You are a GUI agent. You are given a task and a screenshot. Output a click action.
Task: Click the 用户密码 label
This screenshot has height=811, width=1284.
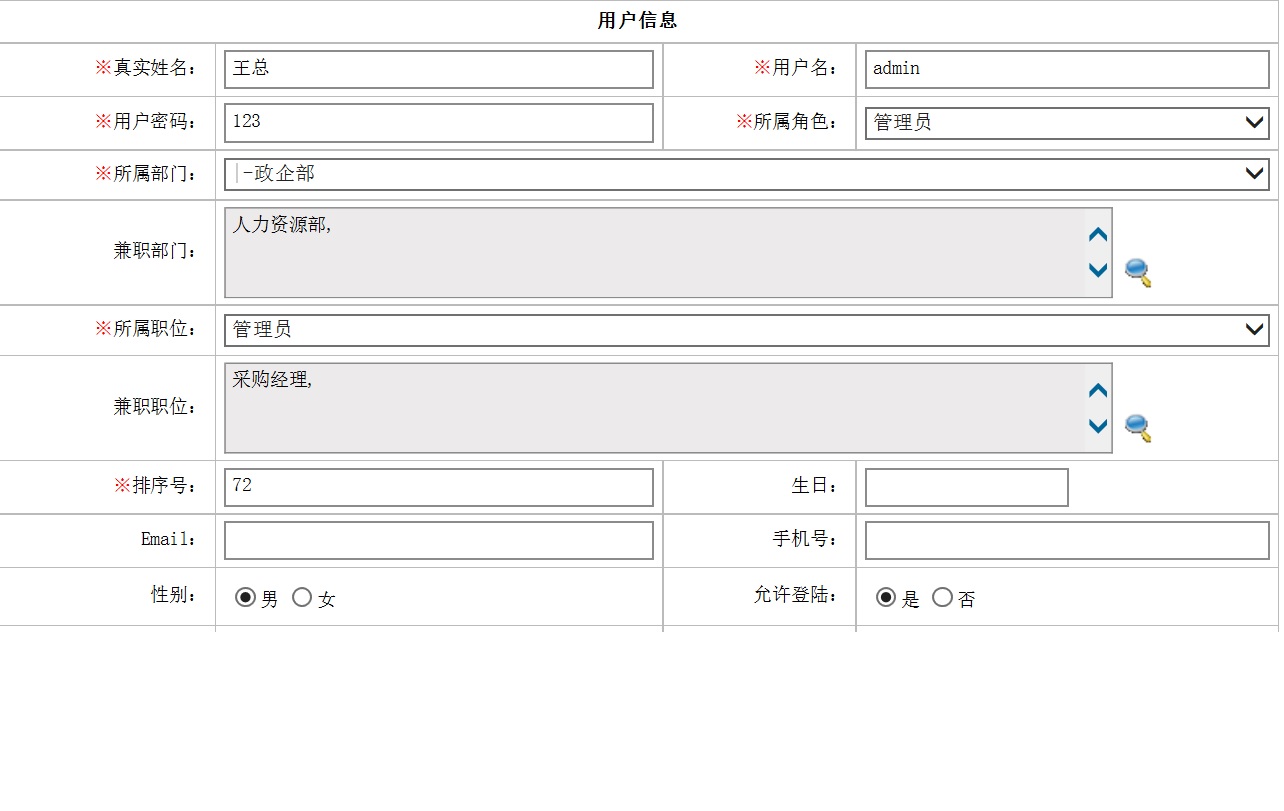click(x=147, y=122)
